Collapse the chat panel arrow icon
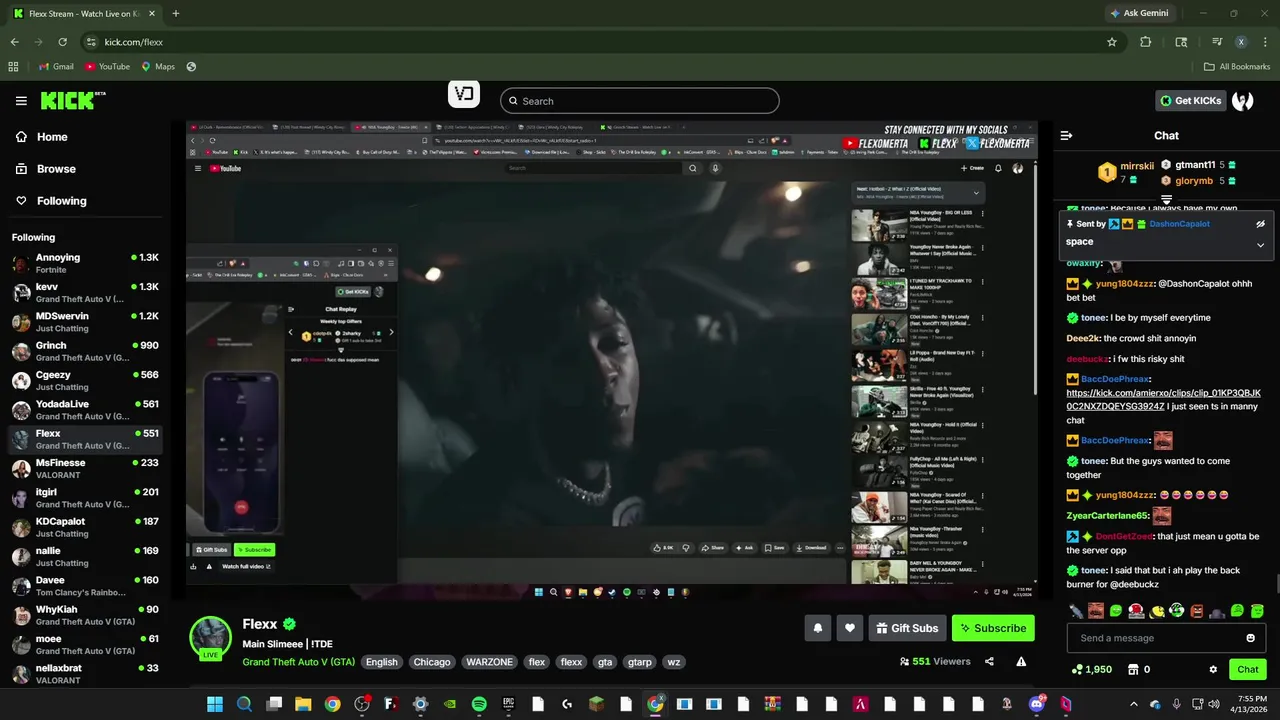The width and height of the screenshot is (1280, 720). point(1066,135)
